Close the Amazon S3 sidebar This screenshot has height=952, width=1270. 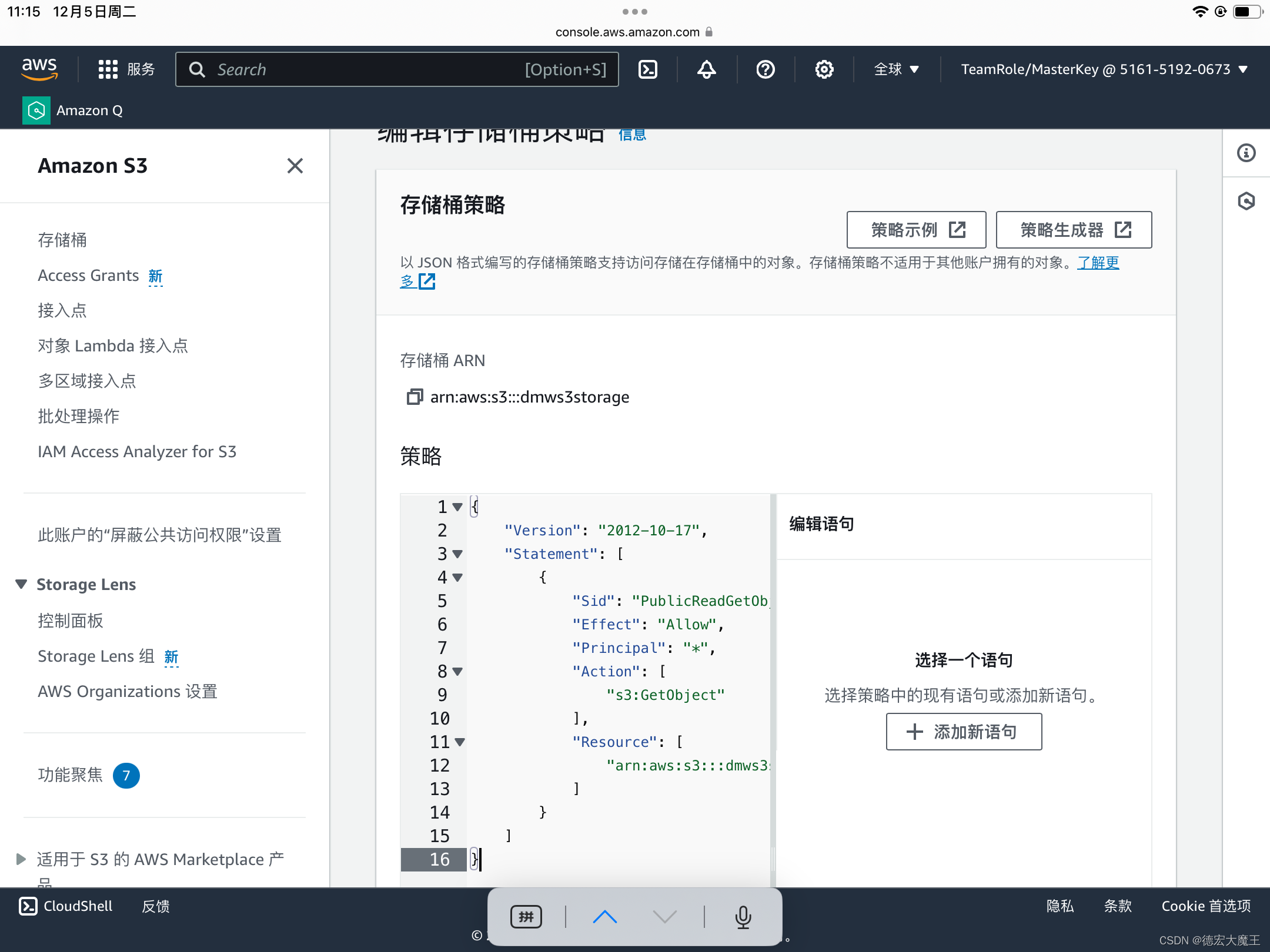295,166
